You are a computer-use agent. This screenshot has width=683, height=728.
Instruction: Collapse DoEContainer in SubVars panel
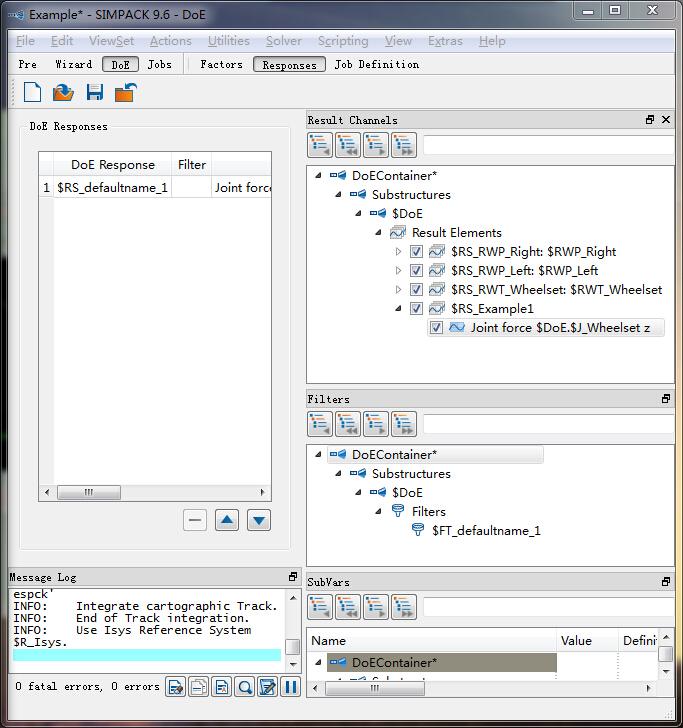[318, 663]
